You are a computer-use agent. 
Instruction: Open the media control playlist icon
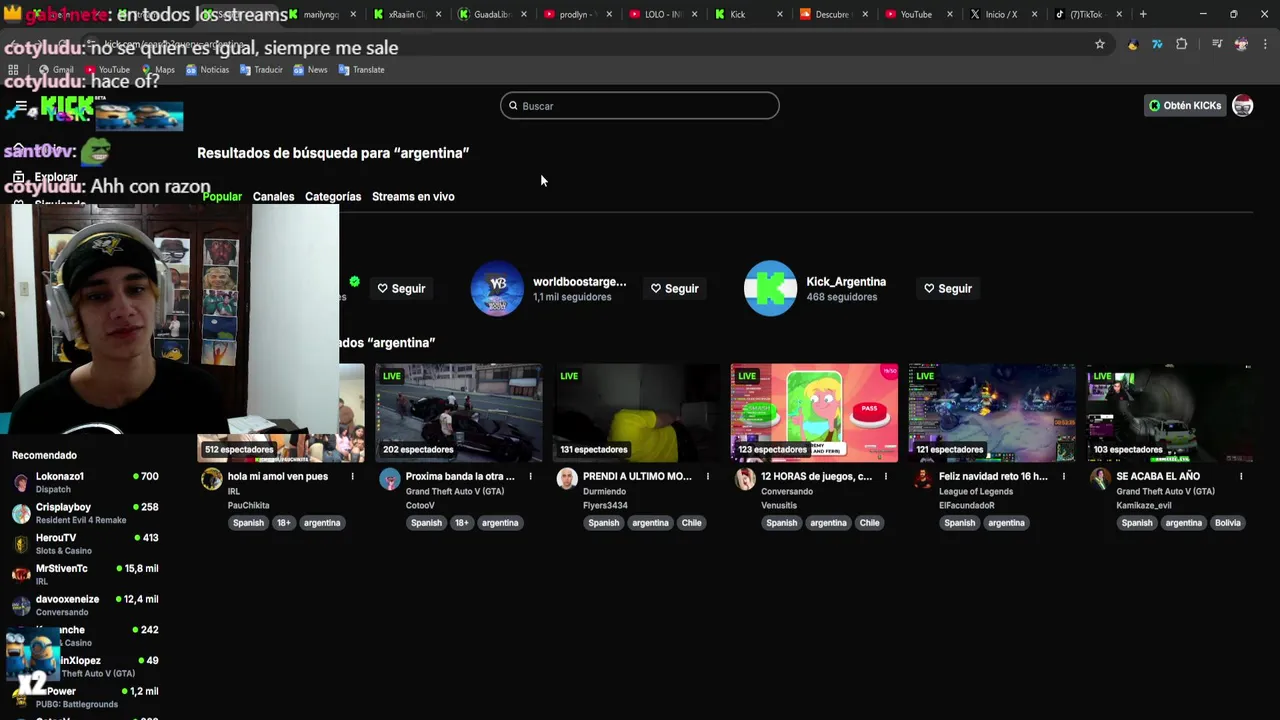[x=1217, y=44]
